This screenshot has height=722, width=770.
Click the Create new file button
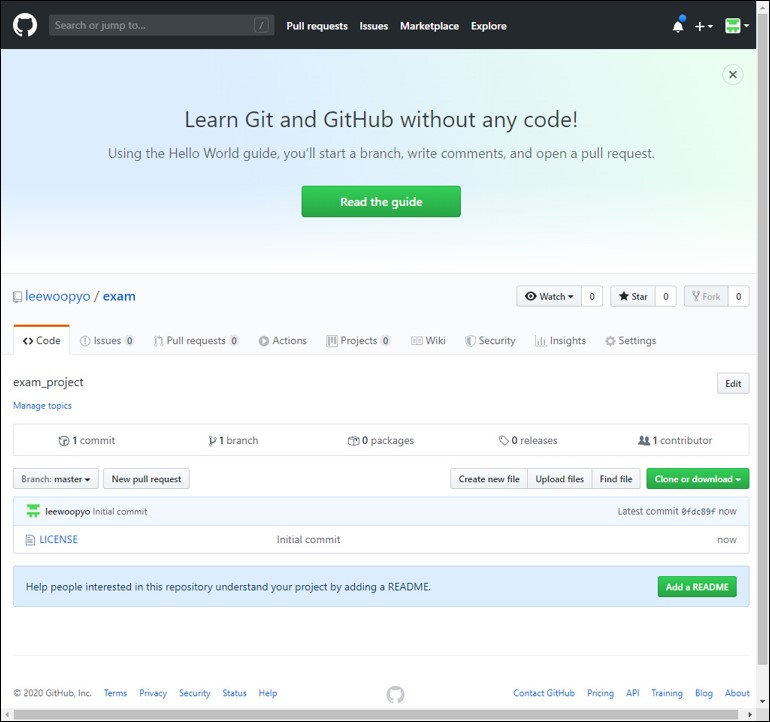(489, 479)
